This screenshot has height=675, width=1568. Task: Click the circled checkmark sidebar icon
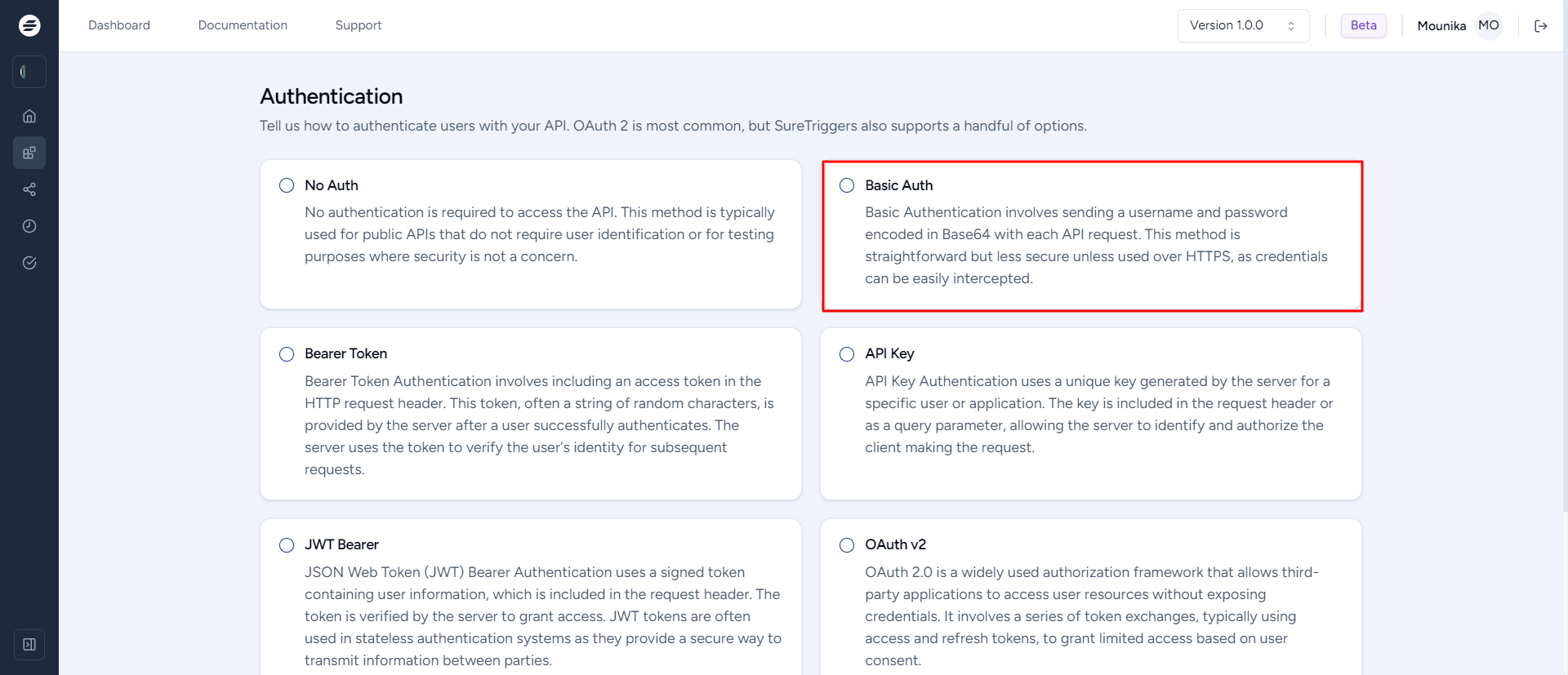[x=29, y=263]
